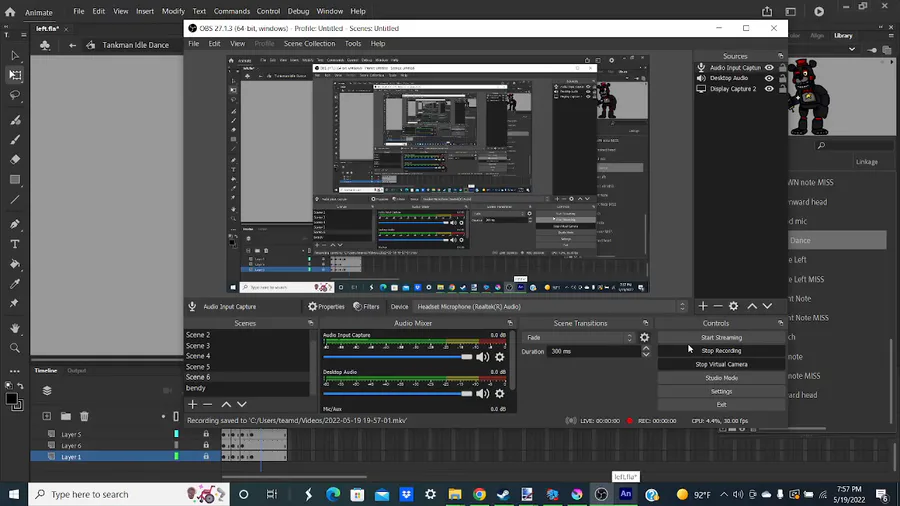Pop out the Controls dock
The height and width of the screenshot is (506, 900).
(781, 323)
